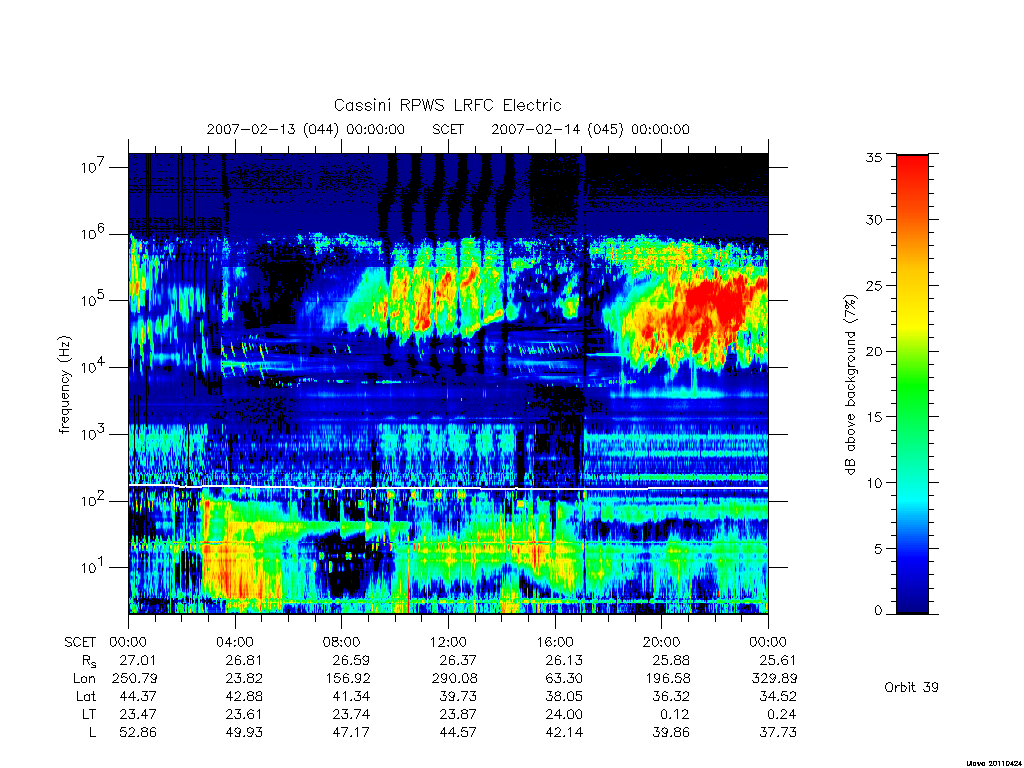
Task: Click the Lon value 250.79
Action: click(x=135, y=679)
